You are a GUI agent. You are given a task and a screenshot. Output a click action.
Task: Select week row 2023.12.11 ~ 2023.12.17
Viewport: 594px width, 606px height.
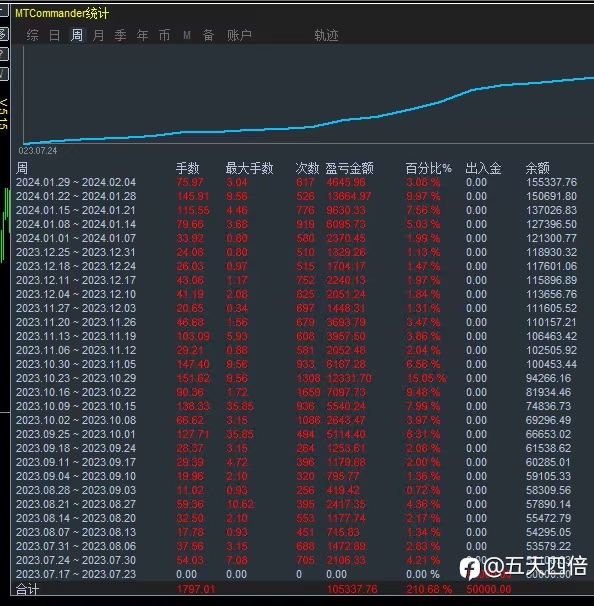(296, 280)
